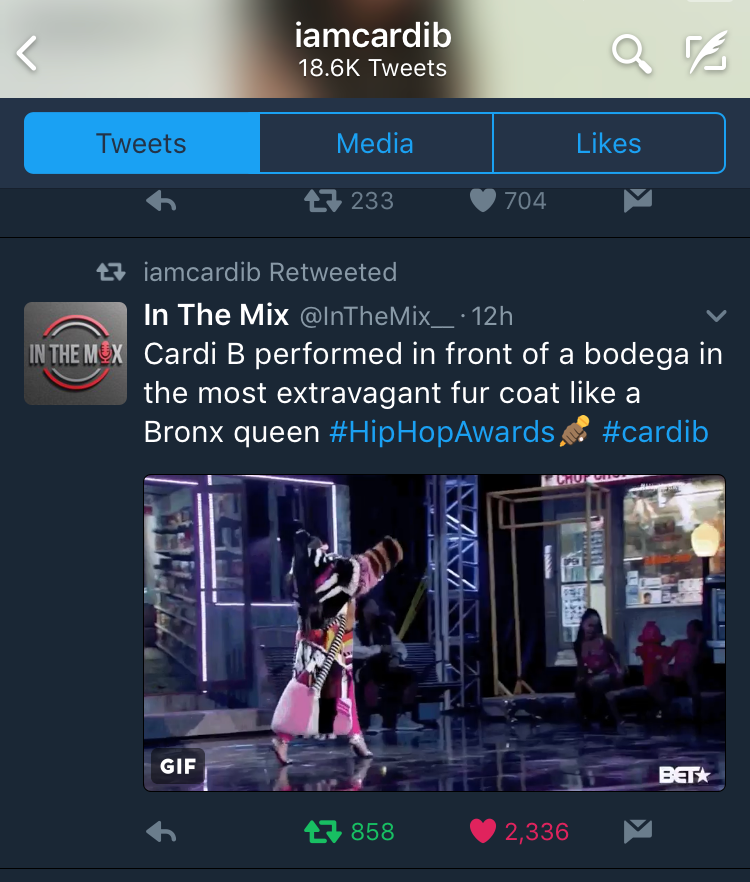750x882 pixels.
Task: Open search with the magnifying glass icon
Action: [631, 53]
